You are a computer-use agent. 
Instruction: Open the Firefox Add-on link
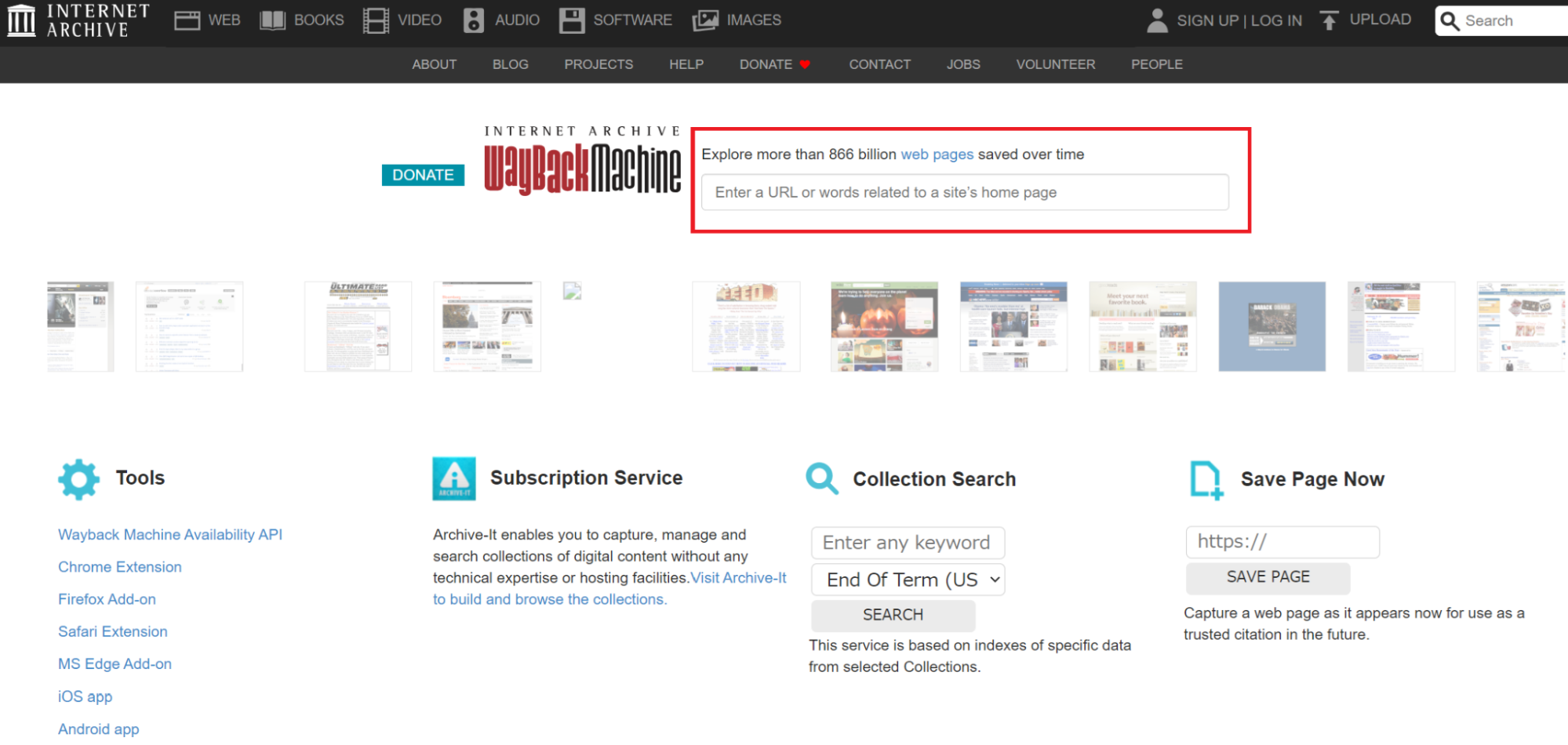click(107, 599)
